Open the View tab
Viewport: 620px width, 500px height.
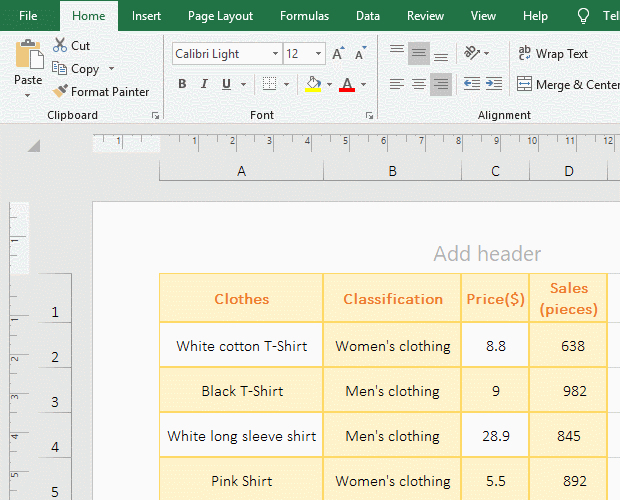click(x=483, y=16)
